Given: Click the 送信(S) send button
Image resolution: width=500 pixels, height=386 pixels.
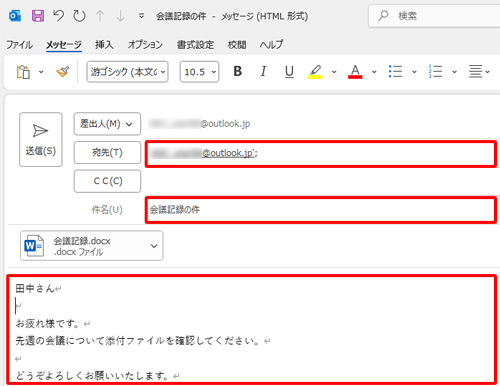Looking at the screenshot, I should coord(41,139).
